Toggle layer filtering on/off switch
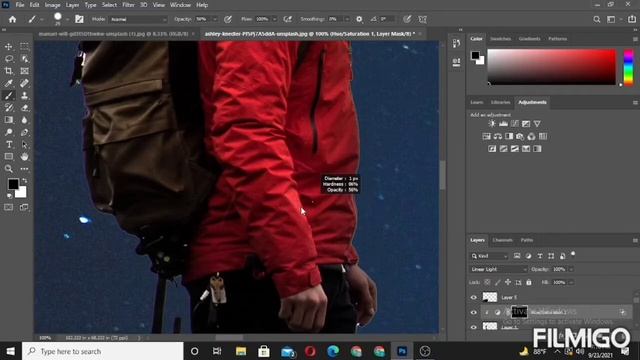This screenshot has height=360, width=640. 573,254
